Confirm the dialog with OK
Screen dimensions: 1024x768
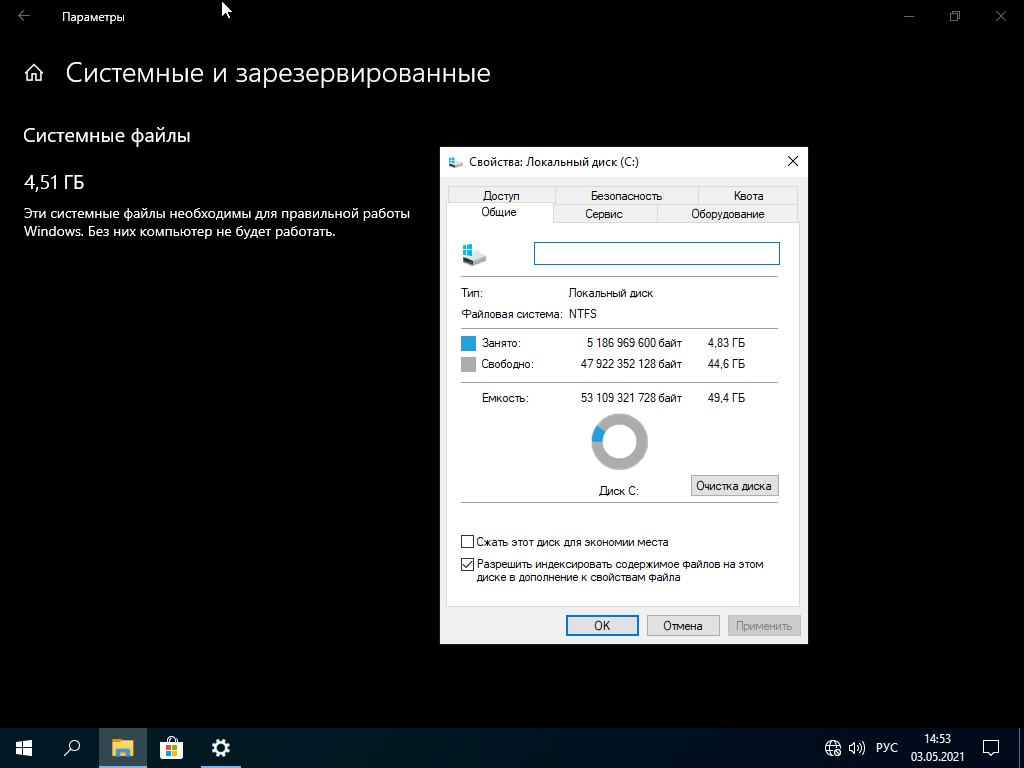tap(602, 626)
